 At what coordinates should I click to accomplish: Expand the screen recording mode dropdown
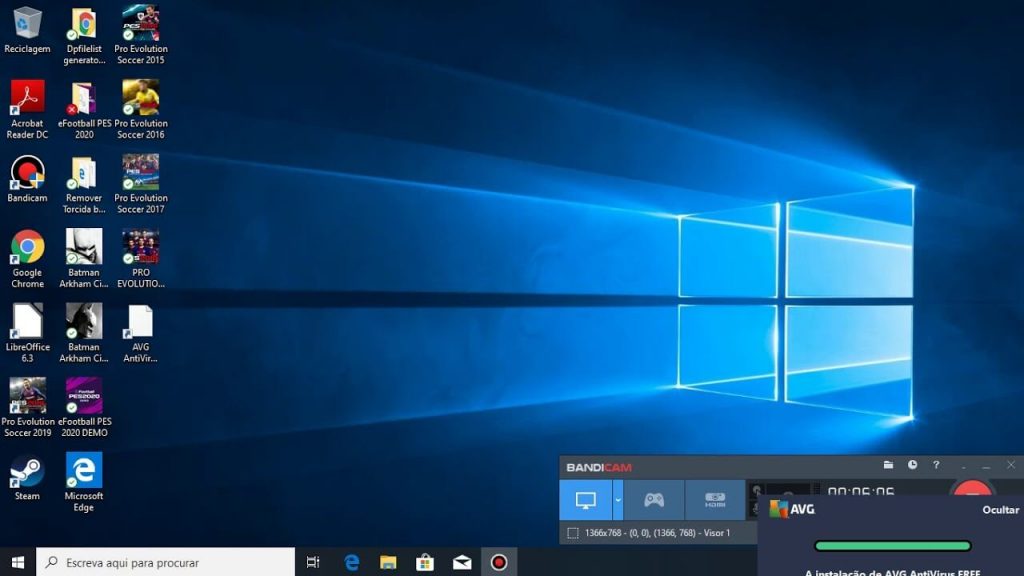coord(617,499)
